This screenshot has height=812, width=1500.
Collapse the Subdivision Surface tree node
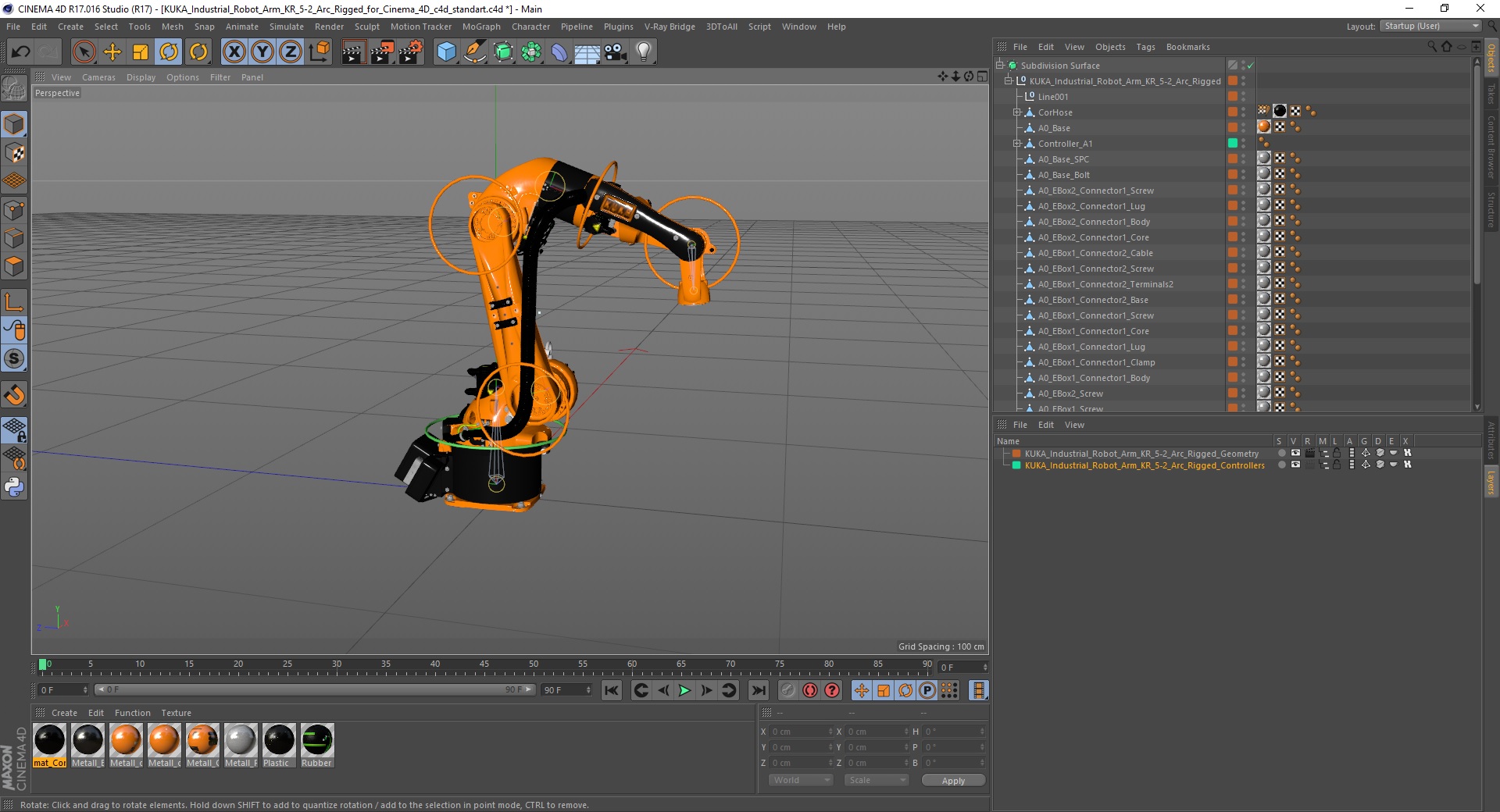pyautogui.click(x=999, y=66)
